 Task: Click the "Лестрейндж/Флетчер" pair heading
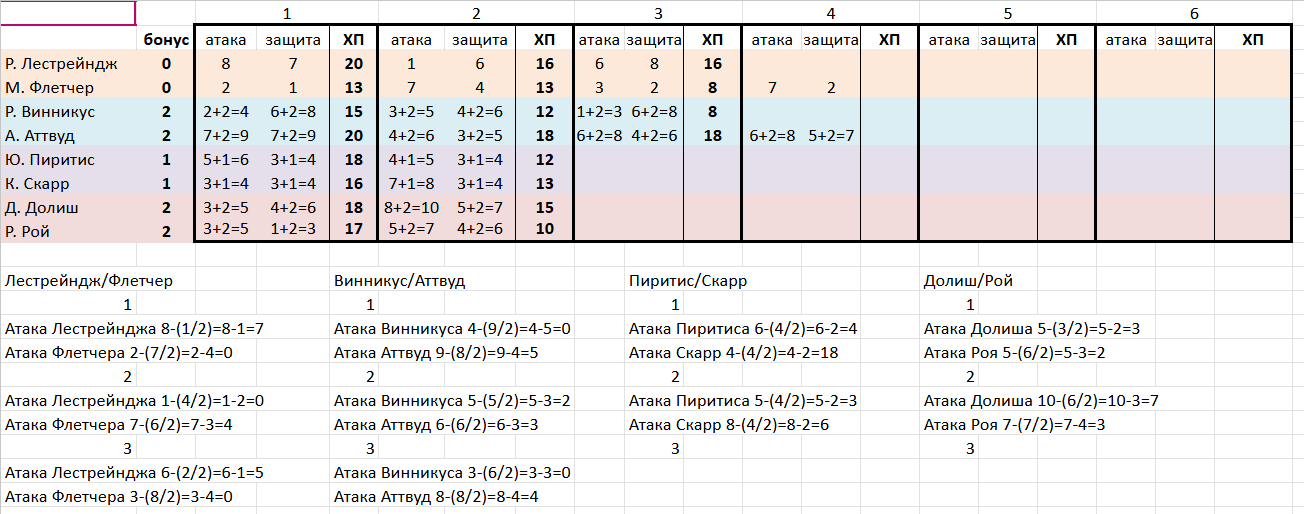coord(89,281)
